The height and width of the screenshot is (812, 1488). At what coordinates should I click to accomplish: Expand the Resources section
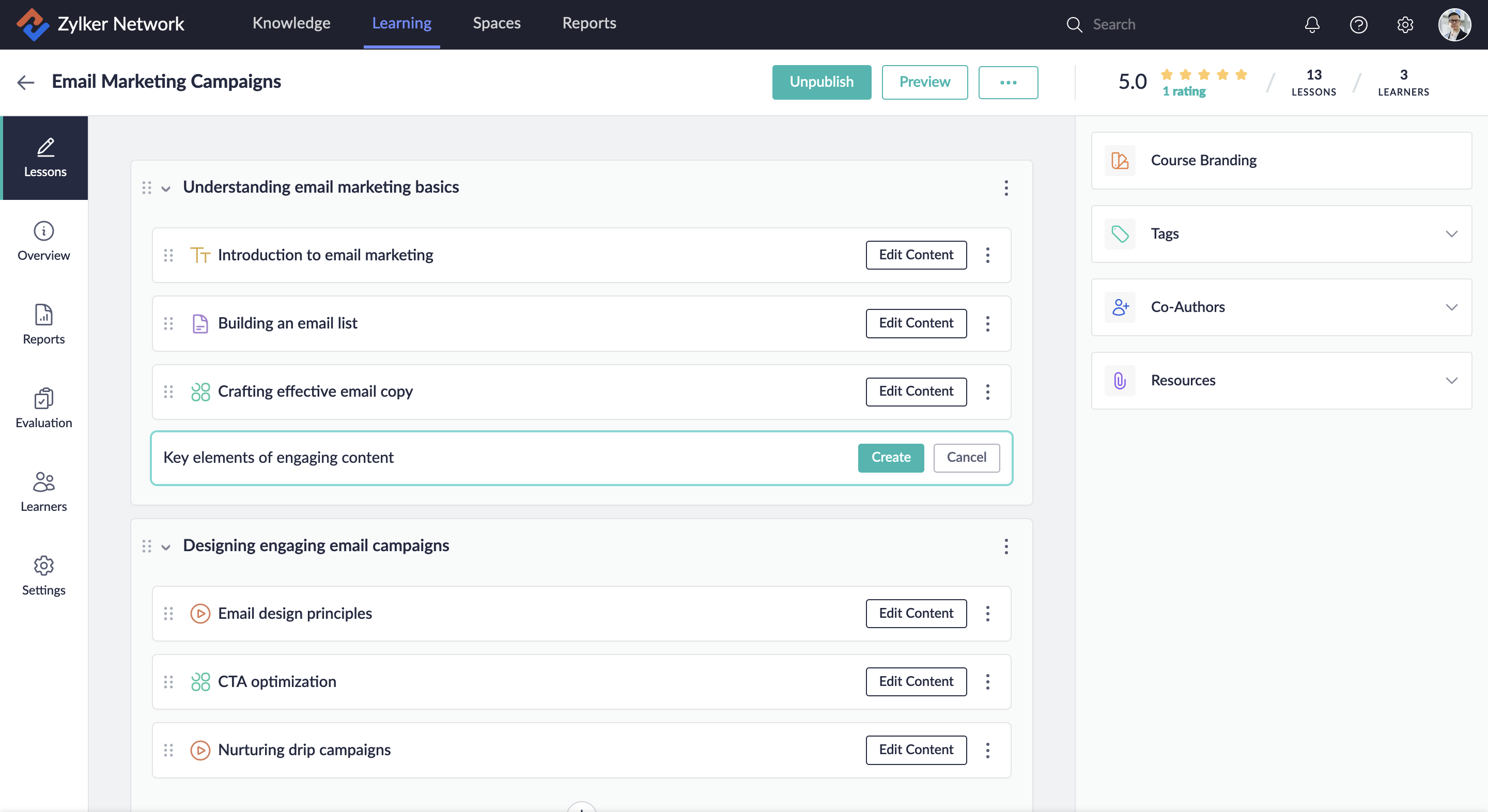1451,380
